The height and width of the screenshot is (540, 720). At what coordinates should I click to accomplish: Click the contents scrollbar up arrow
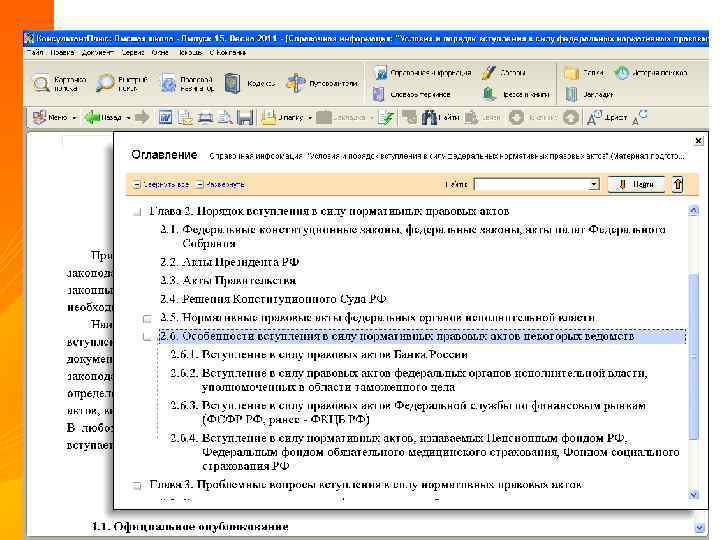click(694, 211)
